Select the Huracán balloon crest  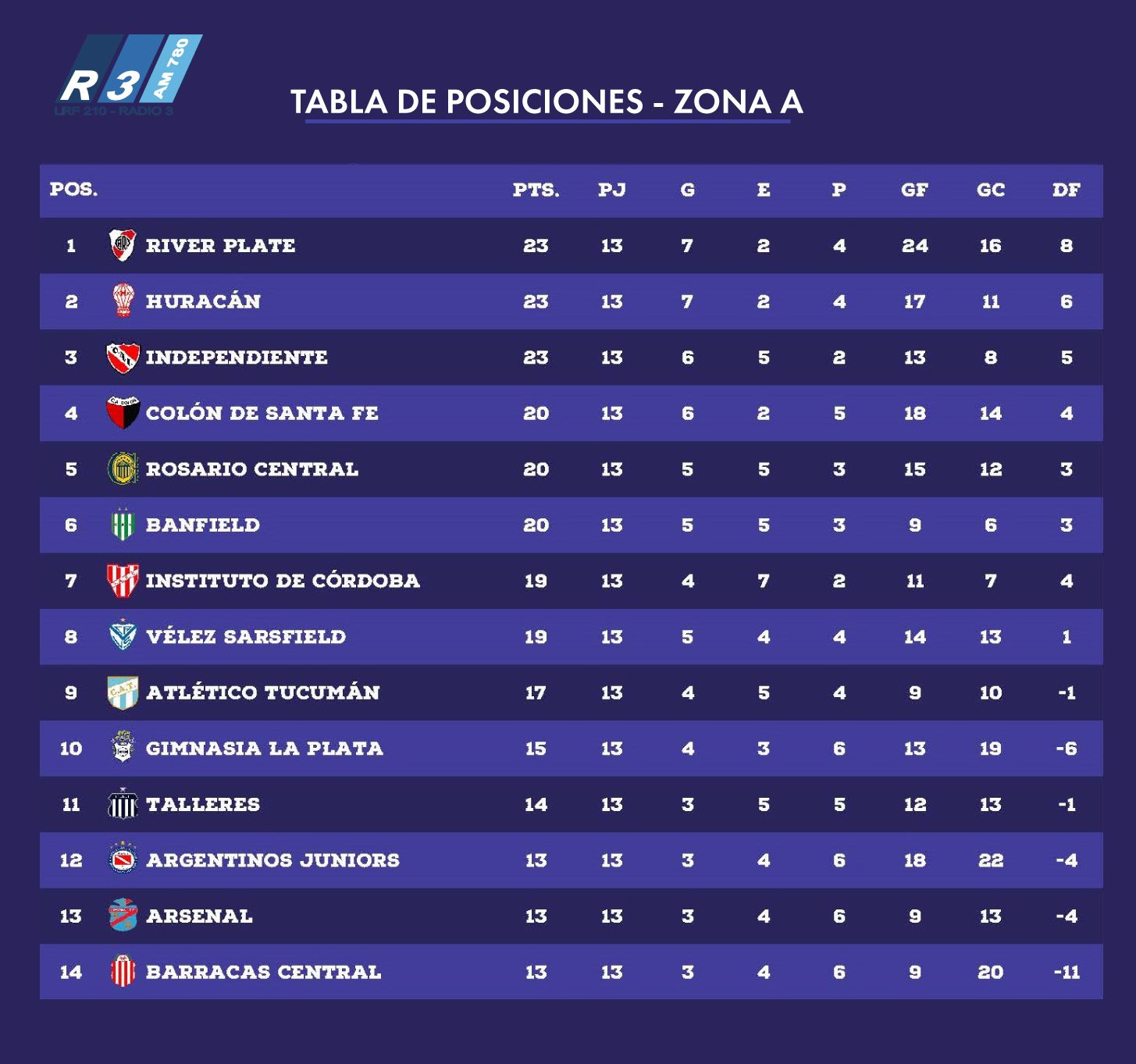pos(123,301)
